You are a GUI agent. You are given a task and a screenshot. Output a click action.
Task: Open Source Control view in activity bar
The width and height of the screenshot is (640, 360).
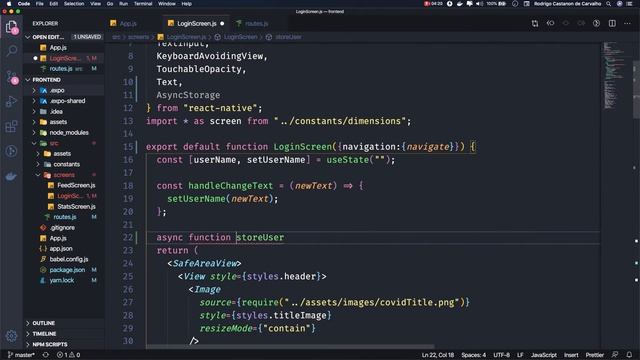pyautogui.click(x=11, y=76)
